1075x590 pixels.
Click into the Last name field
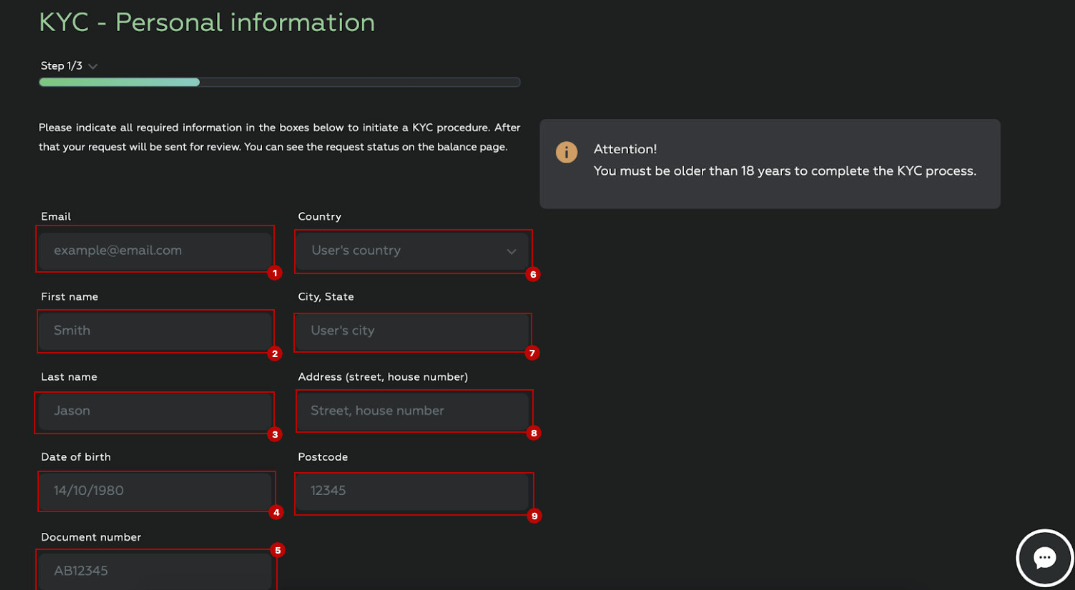(156, 410)
